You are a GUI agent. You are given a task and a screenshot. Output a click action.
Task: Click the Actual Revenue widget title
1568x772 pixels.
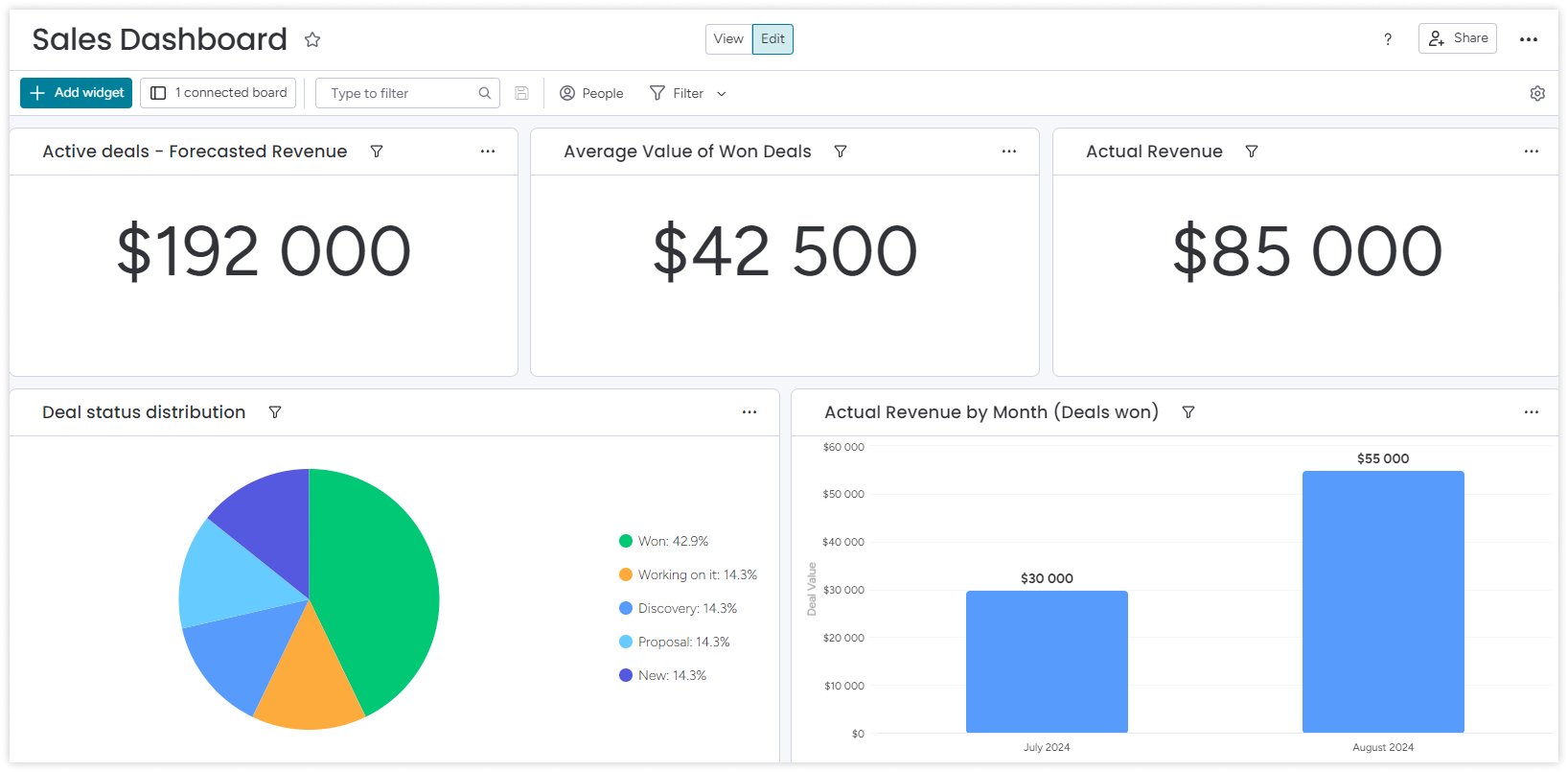click(x=1154, y=152)
